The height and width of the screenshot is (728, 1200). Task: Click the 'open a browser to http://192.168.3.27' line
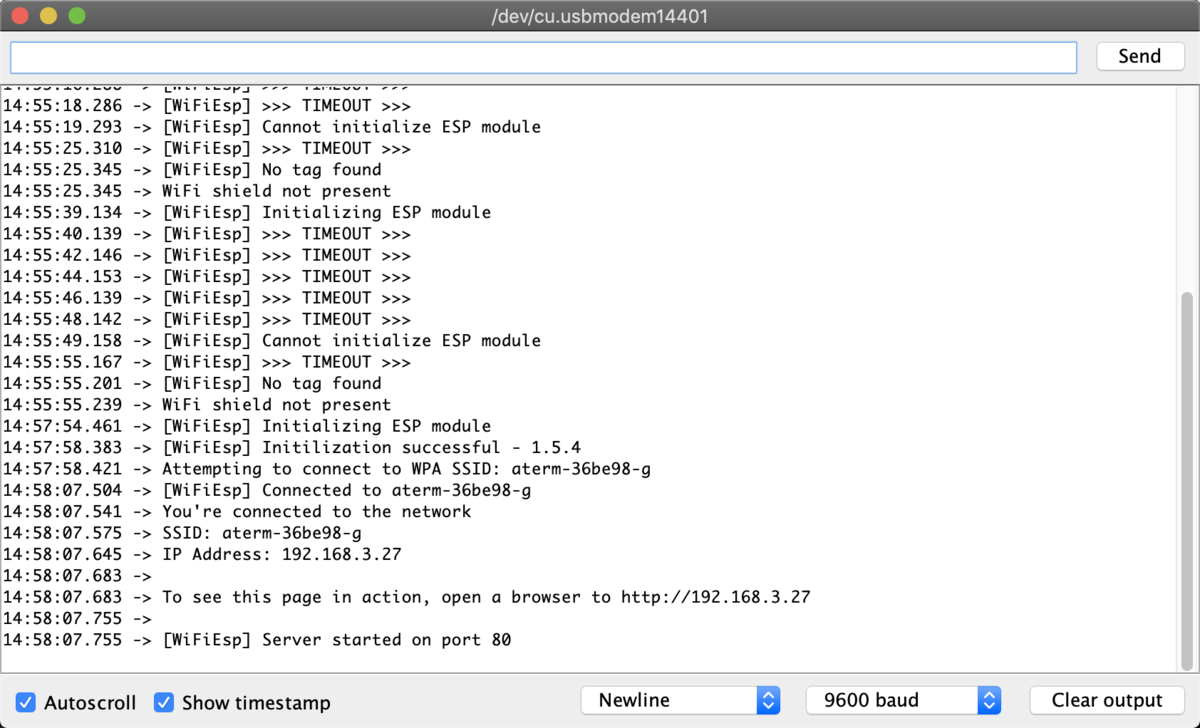click(406, 597)
